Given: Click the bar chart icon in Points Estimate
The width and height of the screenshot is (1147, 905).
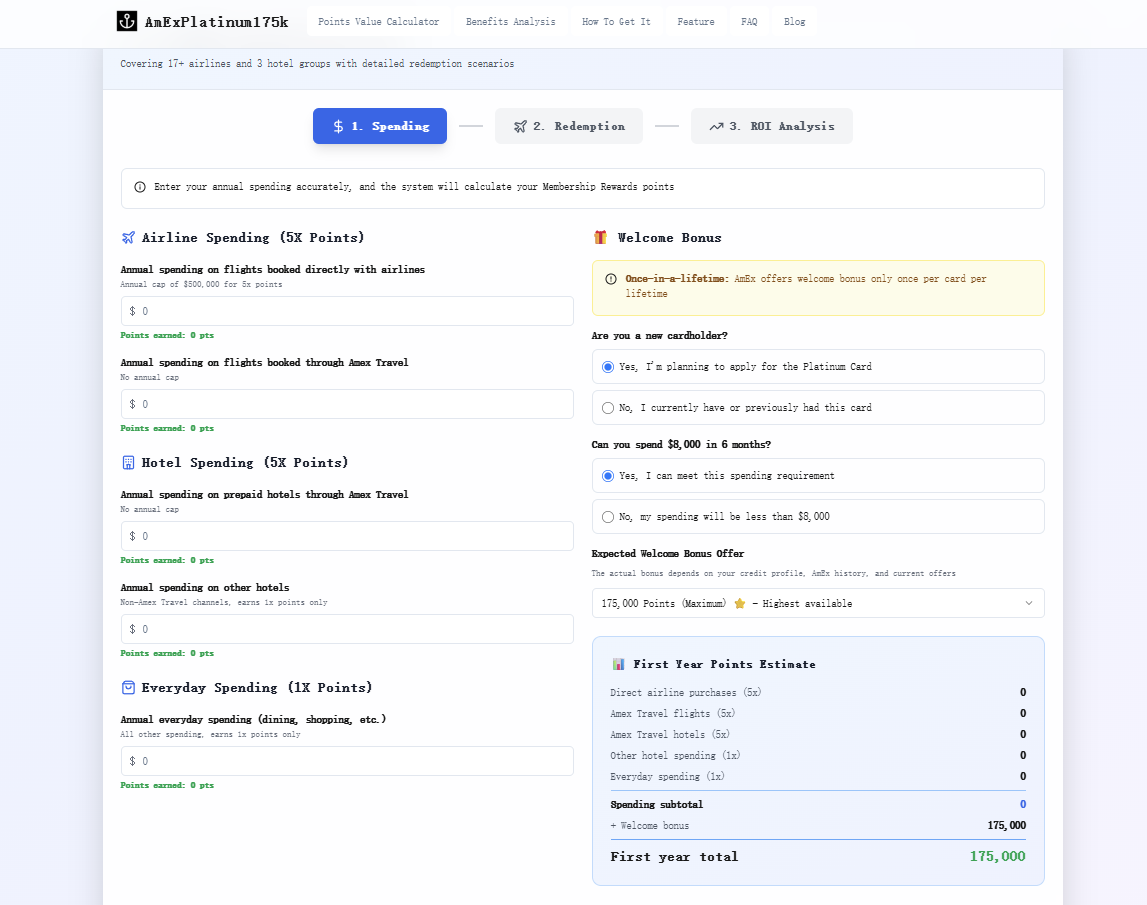Looking at the screenshot, I should pyautogui.click(x=618, y=663).
